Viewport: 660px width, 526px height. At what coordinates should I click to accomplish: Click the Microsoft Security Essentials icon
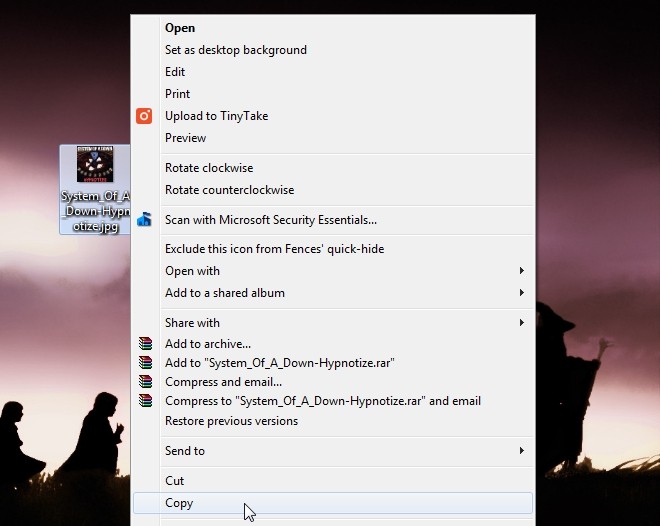tap(144, 219)
